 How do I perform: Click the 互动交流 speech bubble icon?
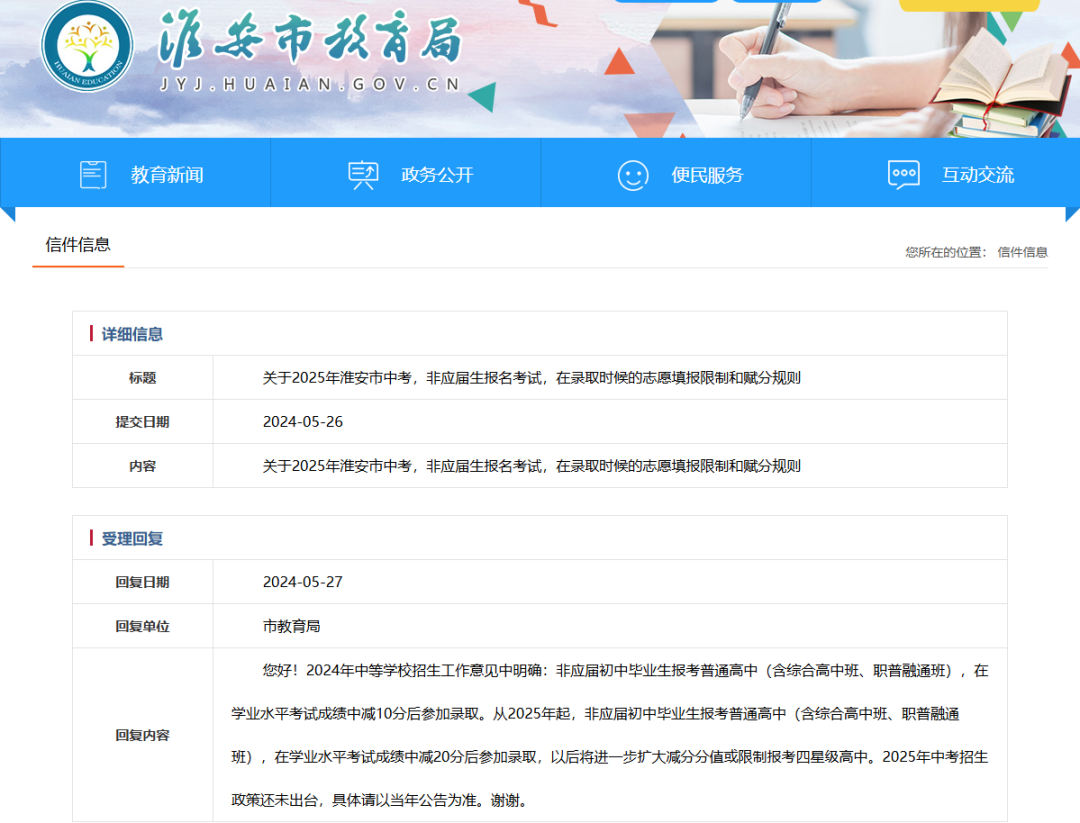[903, 173]
